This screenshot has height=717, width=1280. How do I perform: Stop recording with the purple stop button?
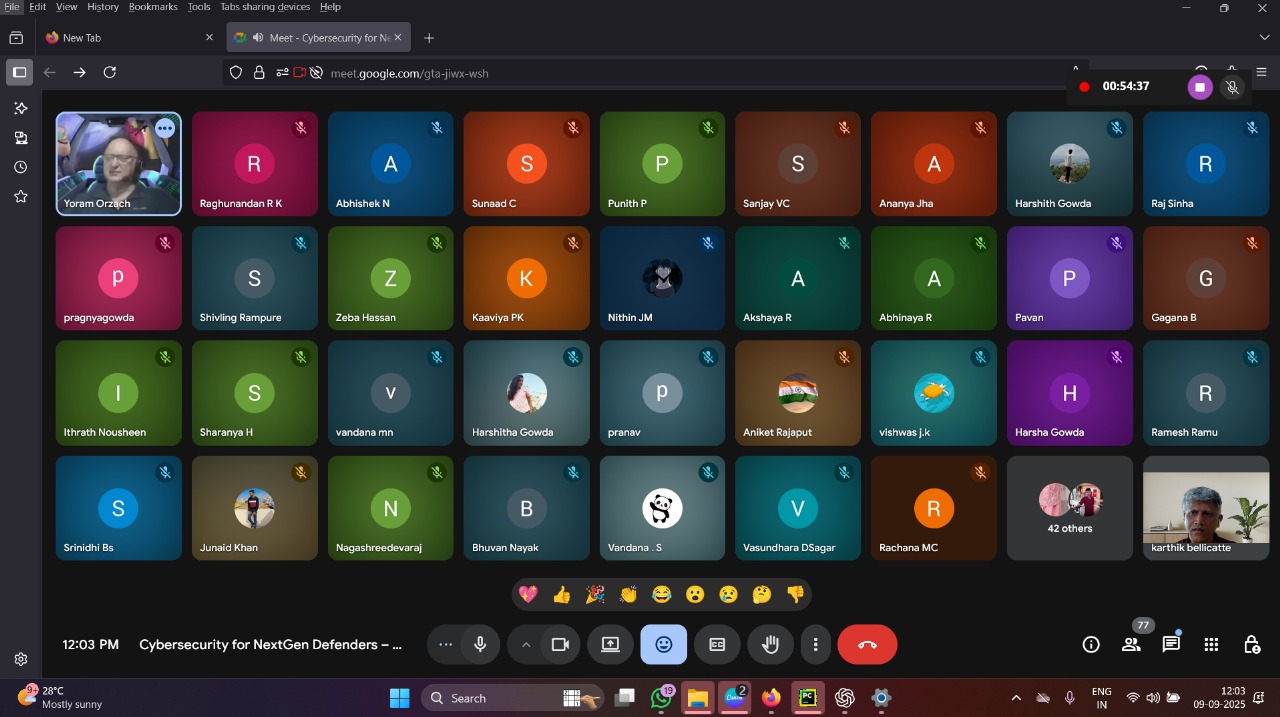pos(1199,87)
